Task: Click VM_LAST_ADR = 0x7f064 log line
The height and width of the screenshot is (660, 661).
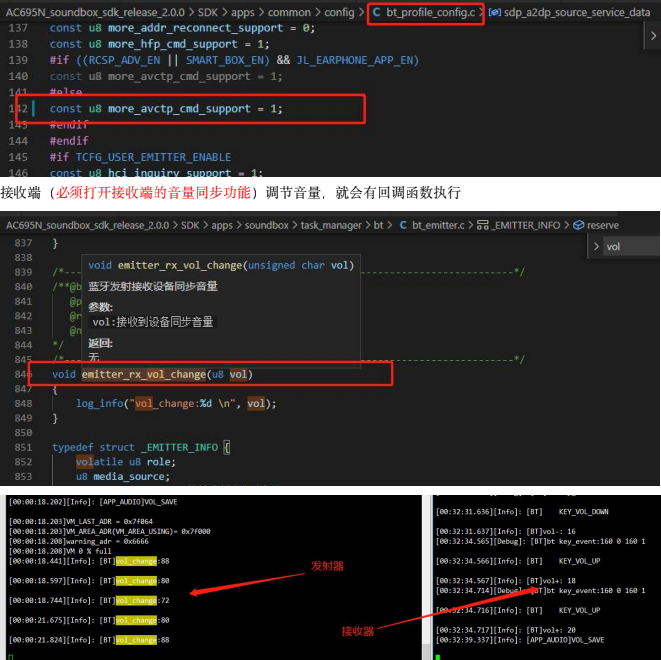Action: click(x=81, y=522)
